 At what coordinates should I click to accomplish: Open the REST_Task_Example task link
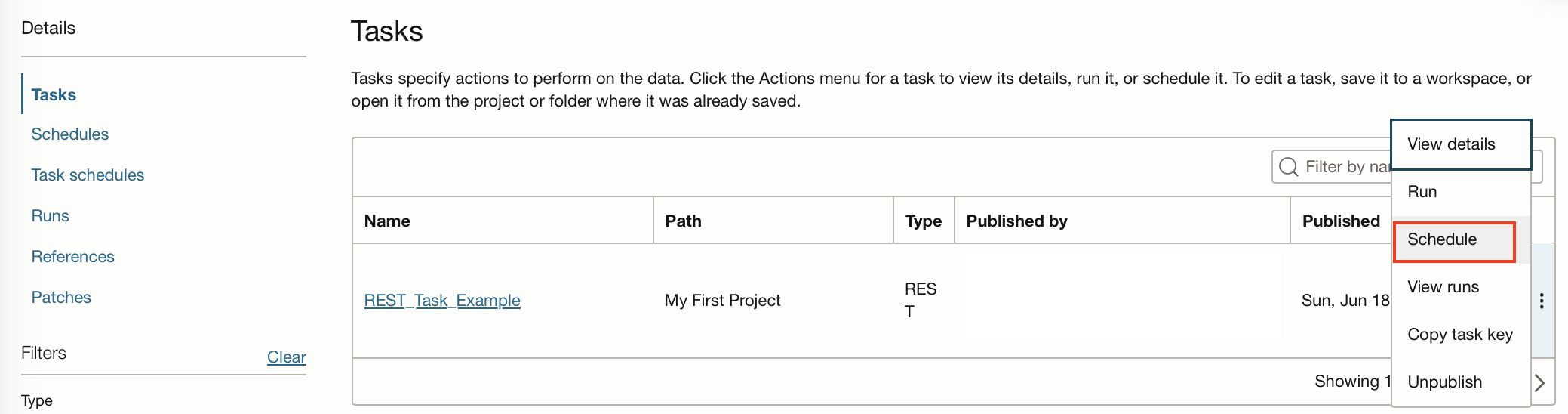(x=442, y=301)
